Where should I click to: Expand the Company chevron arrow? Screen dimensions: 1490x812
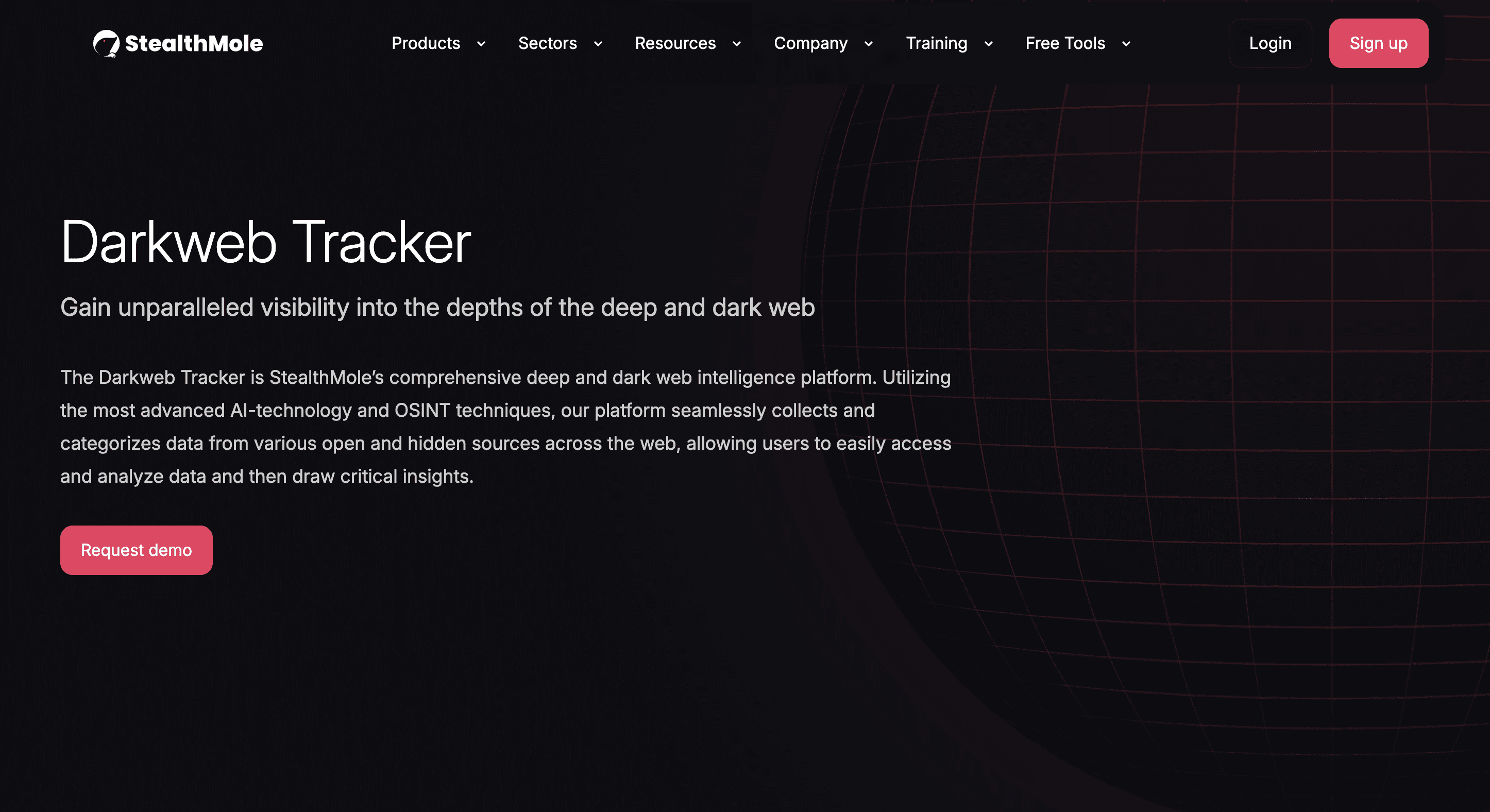(869, 44)
